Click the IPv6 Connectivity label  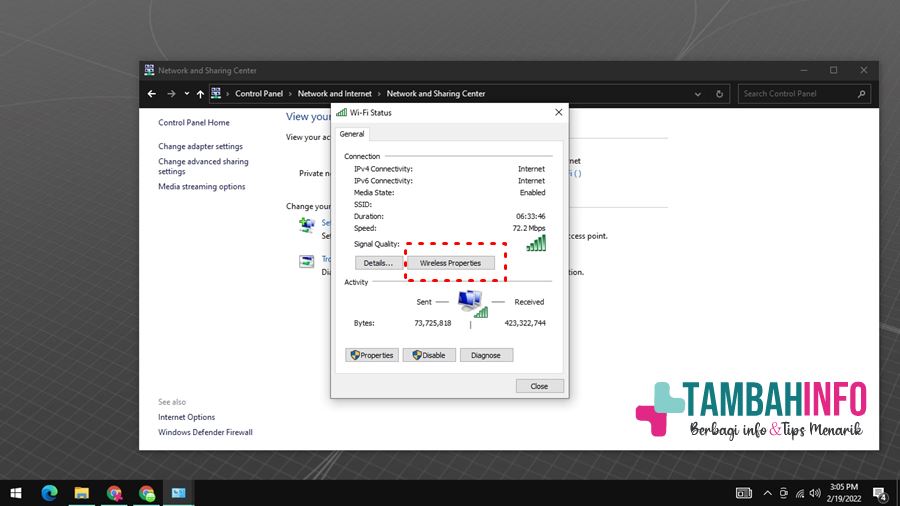tap(383, 181)
